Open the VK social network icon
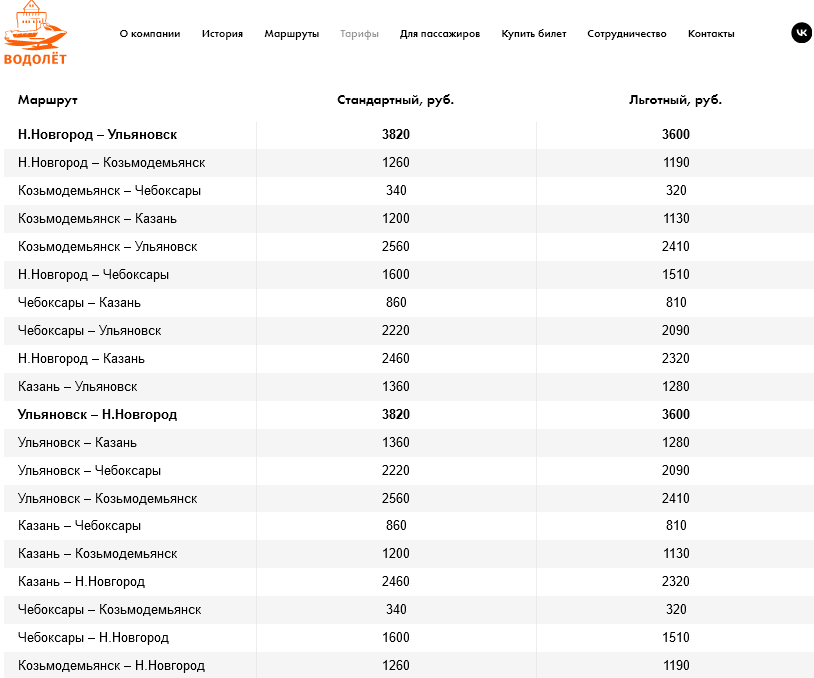 801,33
